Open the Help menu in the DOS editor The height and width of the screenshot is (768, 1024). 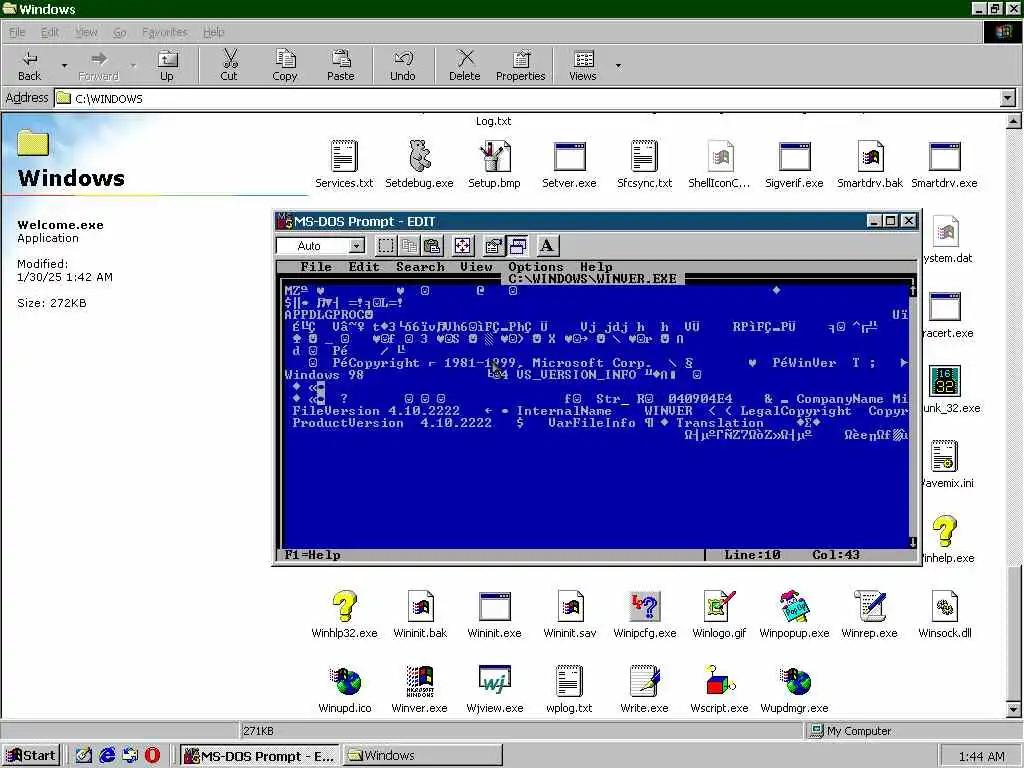[596, 267]
